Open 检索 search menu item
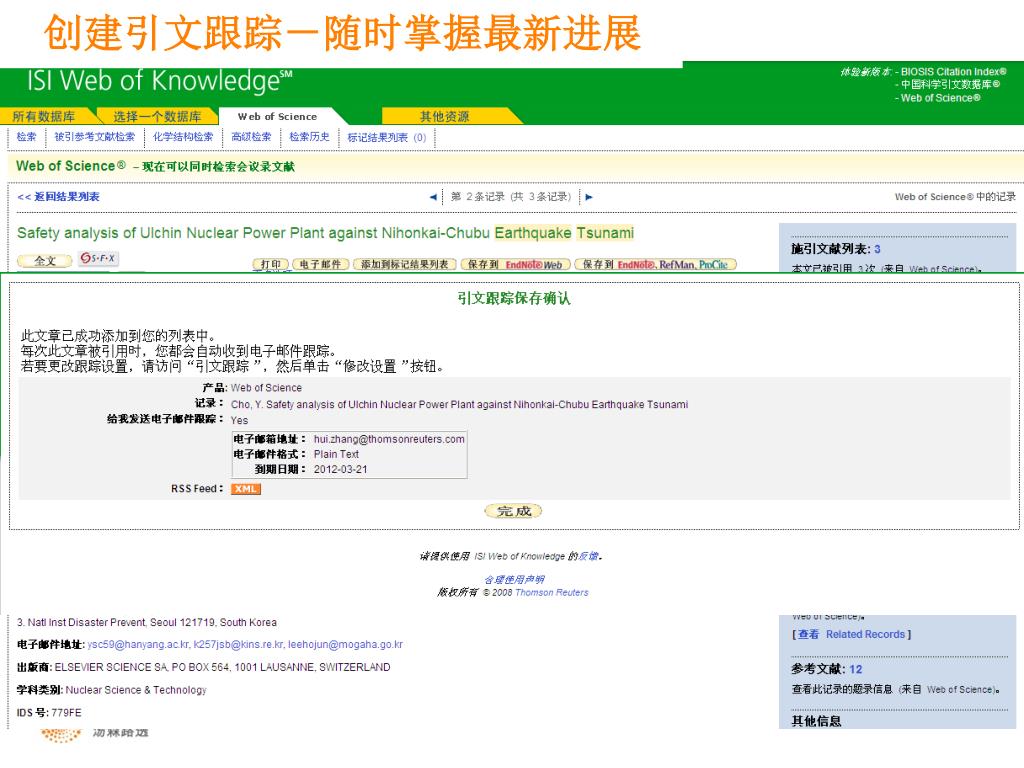This screenshot has height=768, width=1024. click(27, 136)
